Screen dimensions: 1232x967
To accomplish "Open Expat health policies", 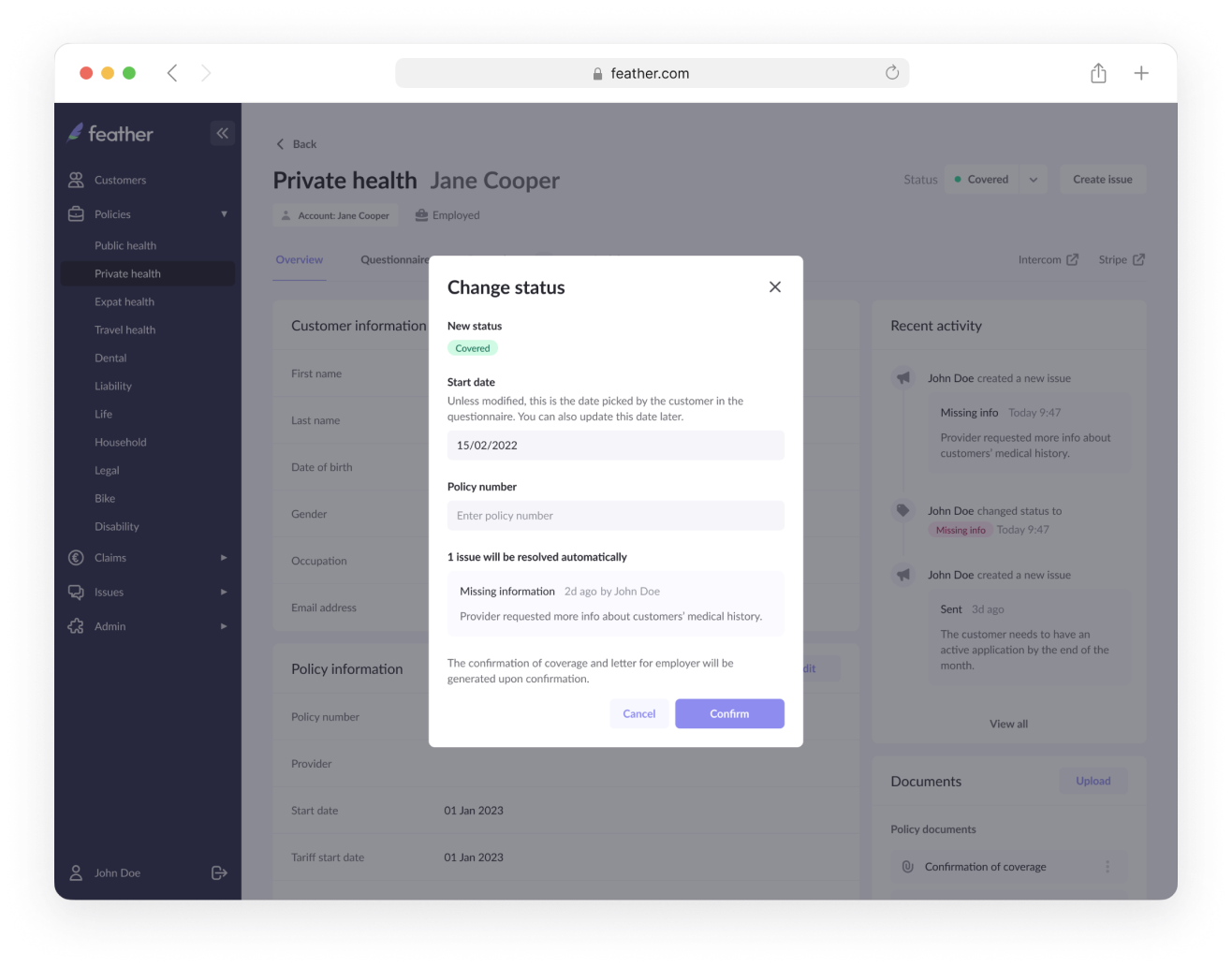I will click(125, 301).
